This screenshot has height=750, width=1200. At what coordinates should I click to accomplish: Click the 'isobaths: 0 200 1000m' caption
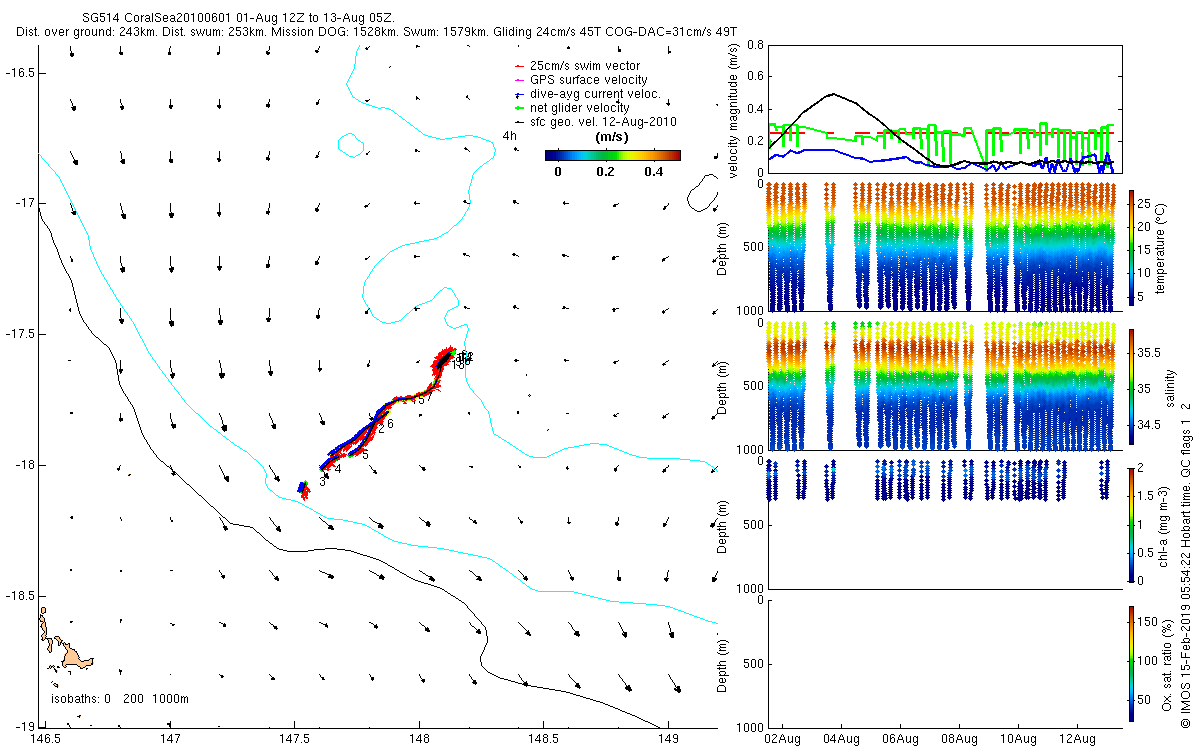[x=119, y=699]
